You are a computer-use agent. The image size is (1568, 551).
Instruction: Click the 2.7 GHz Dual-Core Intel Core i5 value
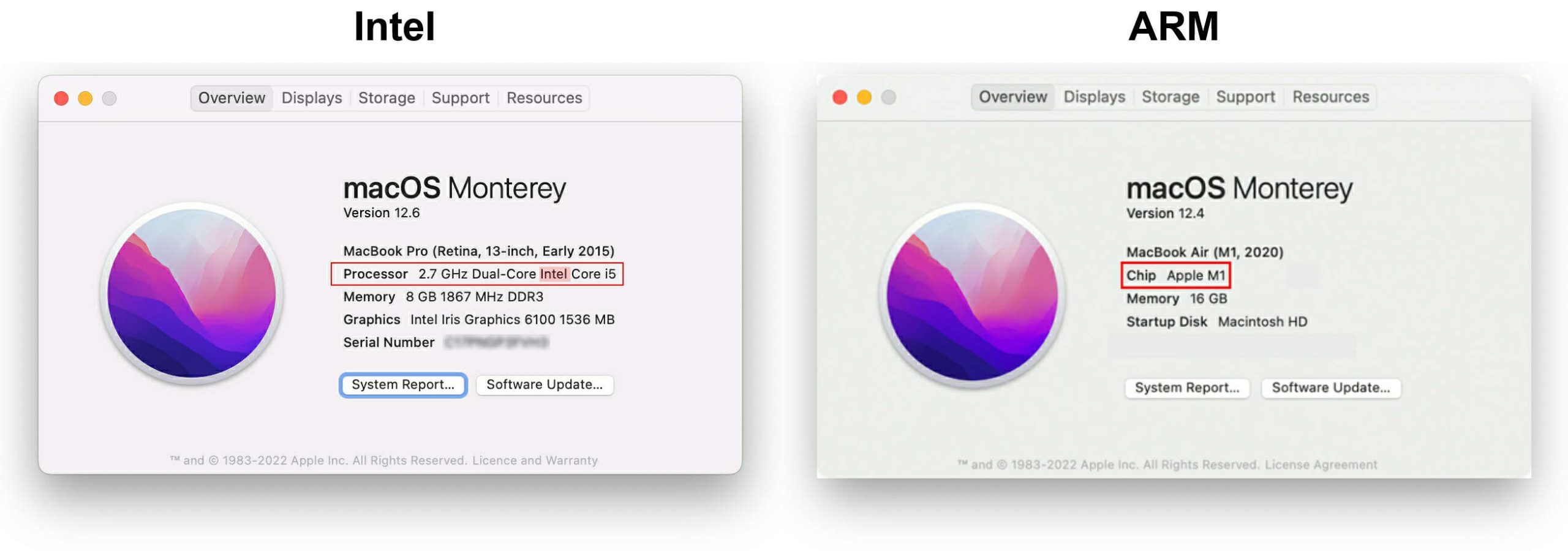(517, 274)
